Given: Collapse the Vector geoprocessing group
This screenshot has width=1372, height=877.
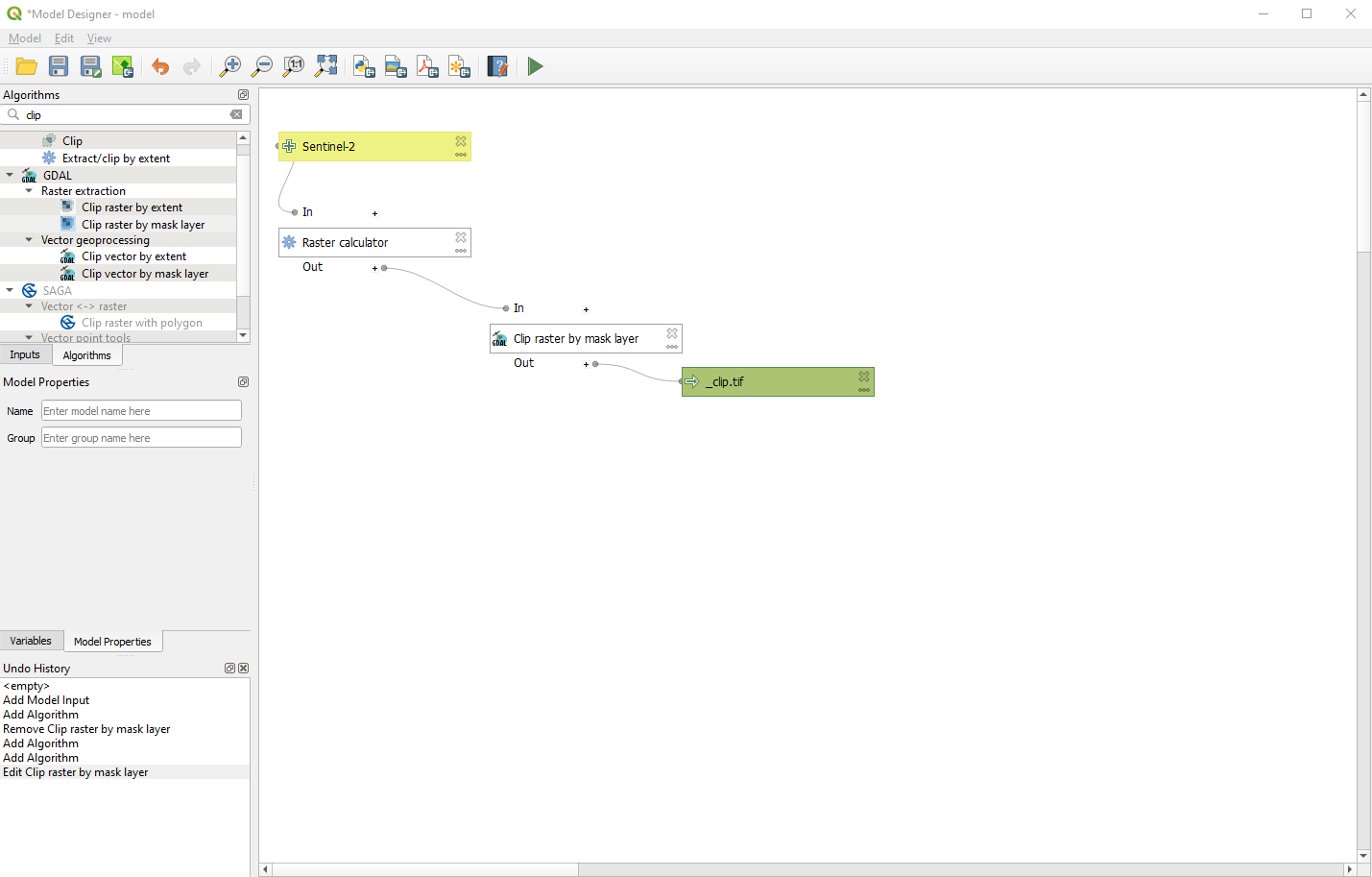Looking at the screenshot, I should pos(29,240).
